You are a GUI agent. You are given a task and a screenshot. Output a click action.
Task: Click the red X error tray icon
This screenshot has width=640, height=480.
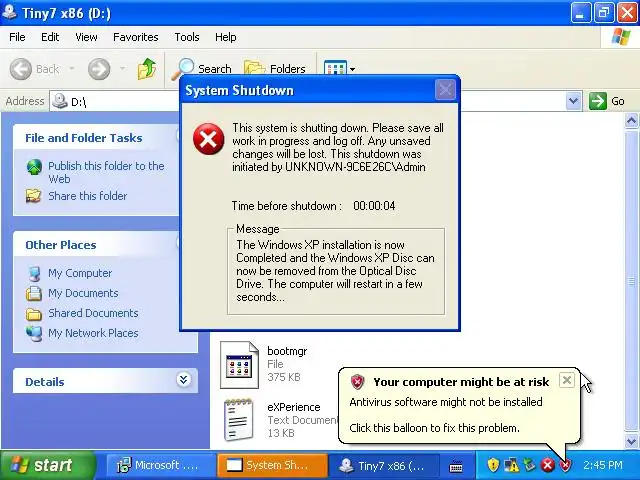point(548,465)
